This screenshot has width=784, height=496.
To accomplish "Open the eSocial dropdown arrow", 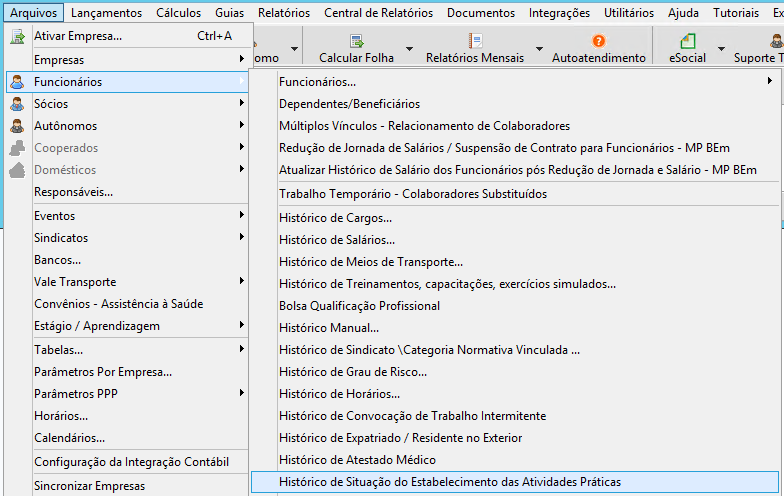I will tap(722, 49).
